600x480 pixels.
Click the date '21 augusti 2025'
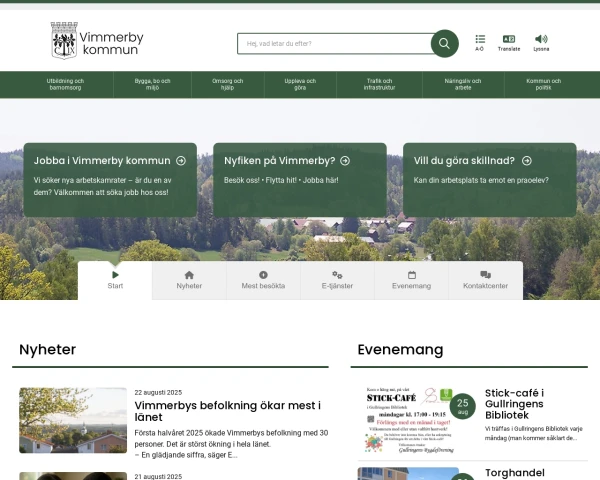(158, 477)
